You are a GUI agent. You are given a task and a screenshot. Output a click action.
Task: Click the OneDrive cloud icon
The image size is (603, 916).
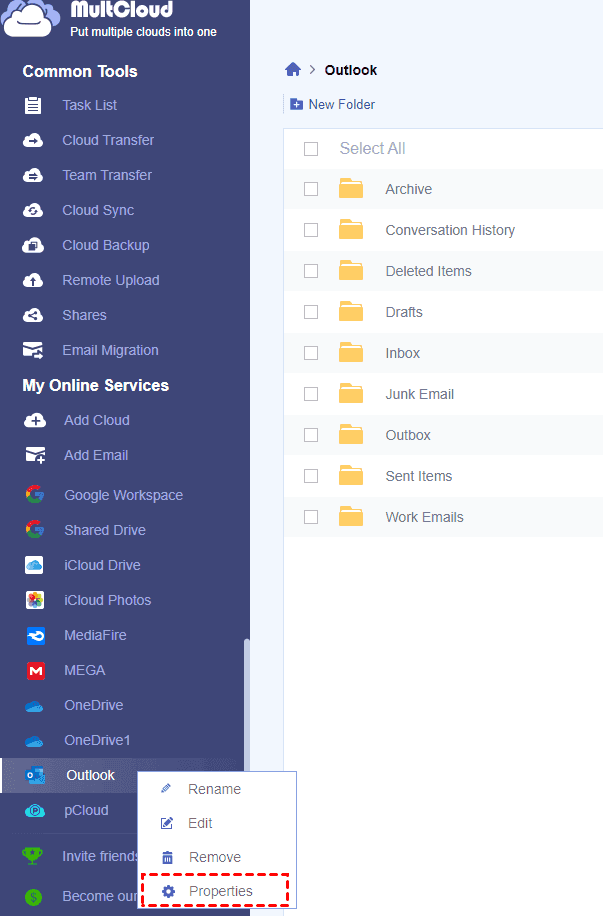click(x=34, y=707)
